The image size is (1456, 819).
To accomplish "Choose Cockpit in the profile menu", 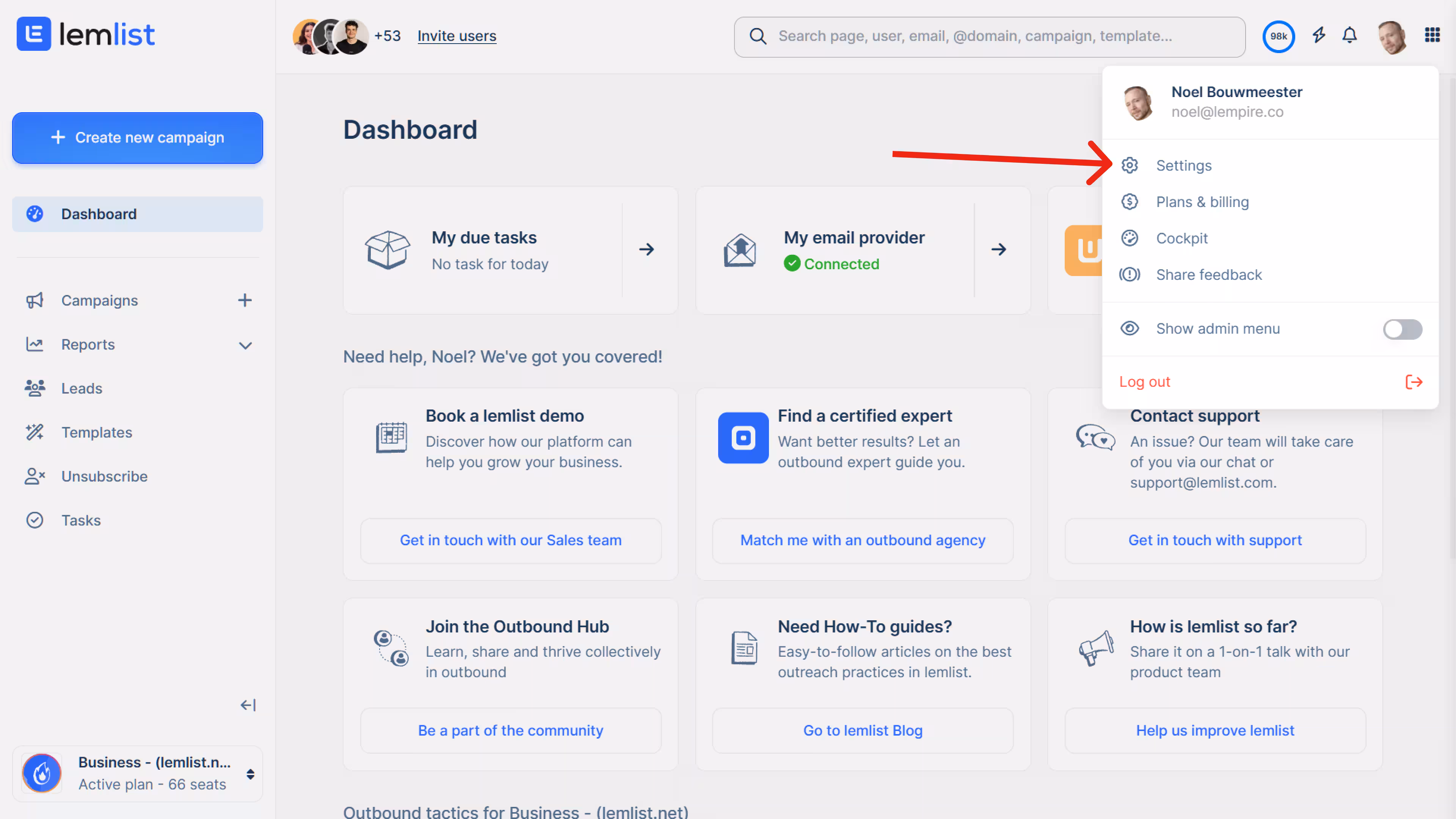I will pos(1181,238).
